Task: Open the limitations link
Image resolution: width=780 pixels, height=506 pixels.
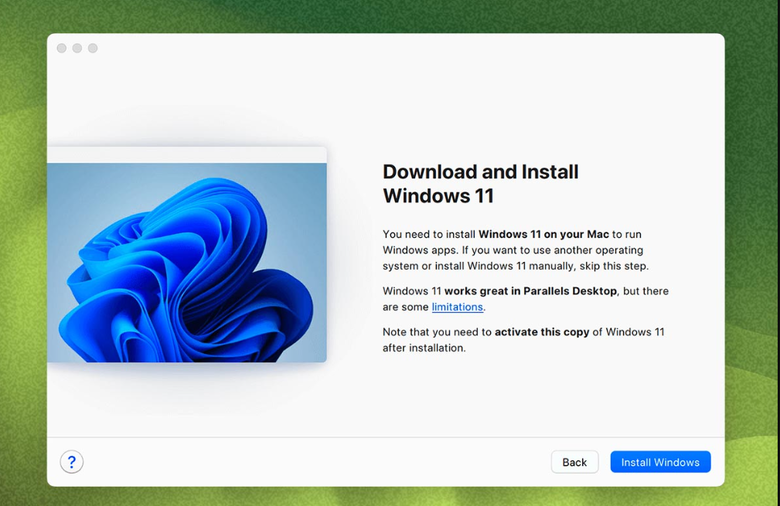Action: (457, 307)
